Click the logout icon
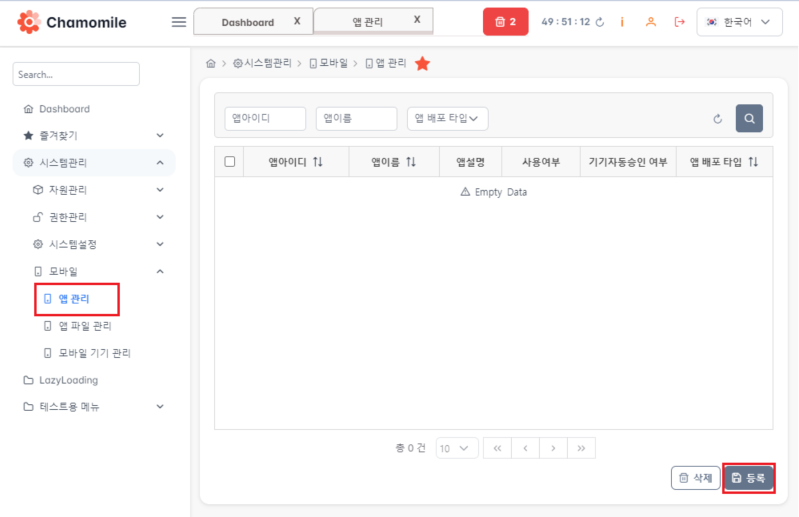This screenshot has width=799, height=517. [680, 22]
